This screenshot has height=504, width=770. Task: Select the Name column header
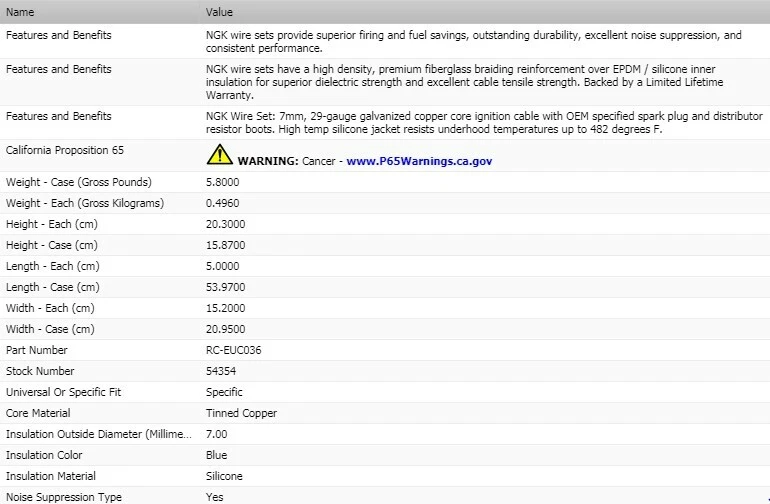[x=20, y=12]
